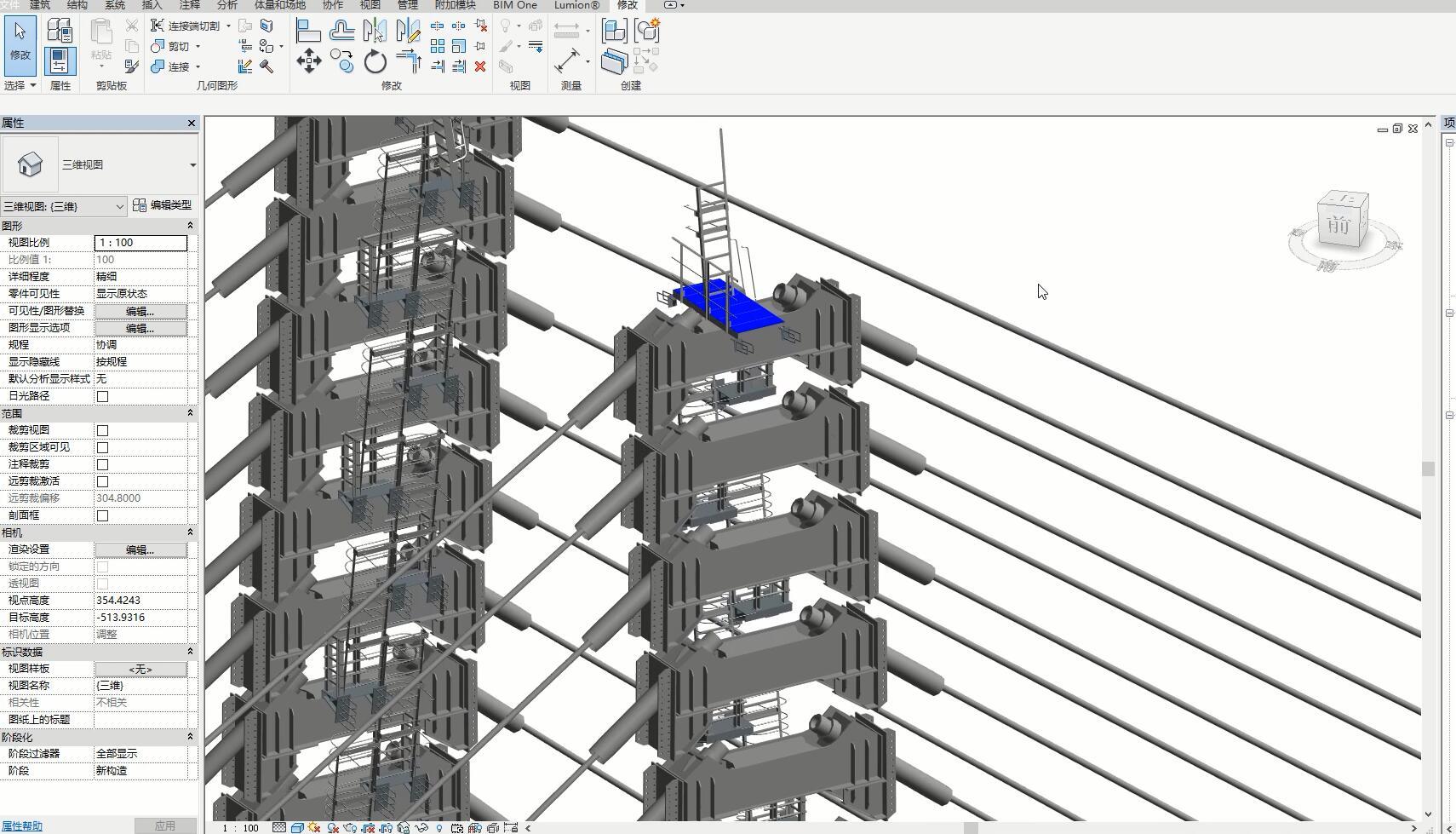This screenshot has width=1456, height=834.
Task: Open the BIM One ribbon tab
Action: click(515, 5)
